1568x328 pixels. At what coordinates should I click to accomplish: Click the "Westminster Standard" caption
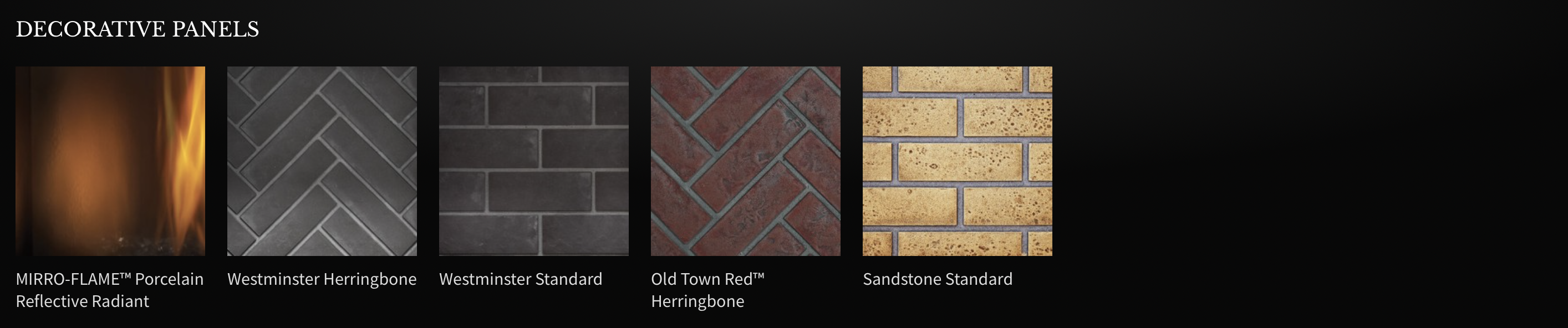pyautogui.click(x=521, y=279)
